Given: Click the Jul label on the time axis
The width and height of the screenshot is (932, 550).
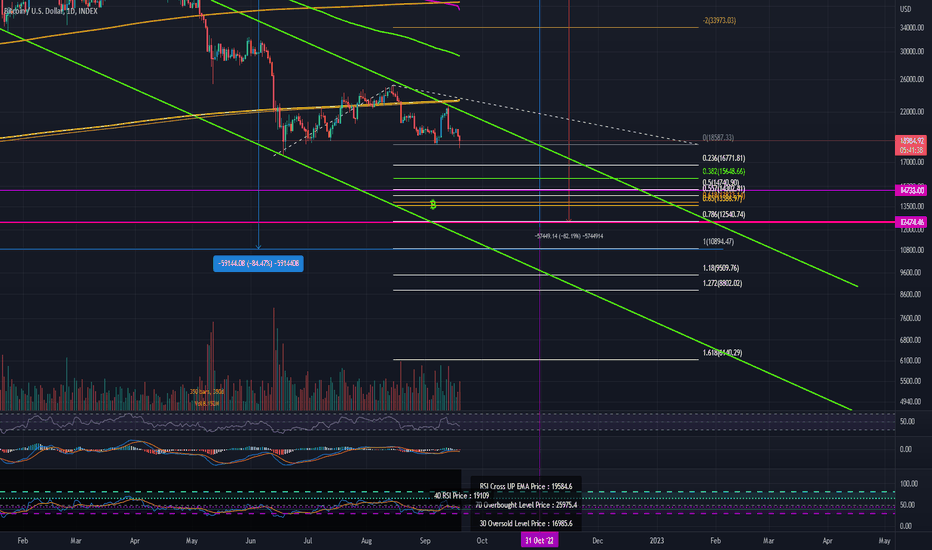Looking at the screenshot, I should [x=308, y=540].
